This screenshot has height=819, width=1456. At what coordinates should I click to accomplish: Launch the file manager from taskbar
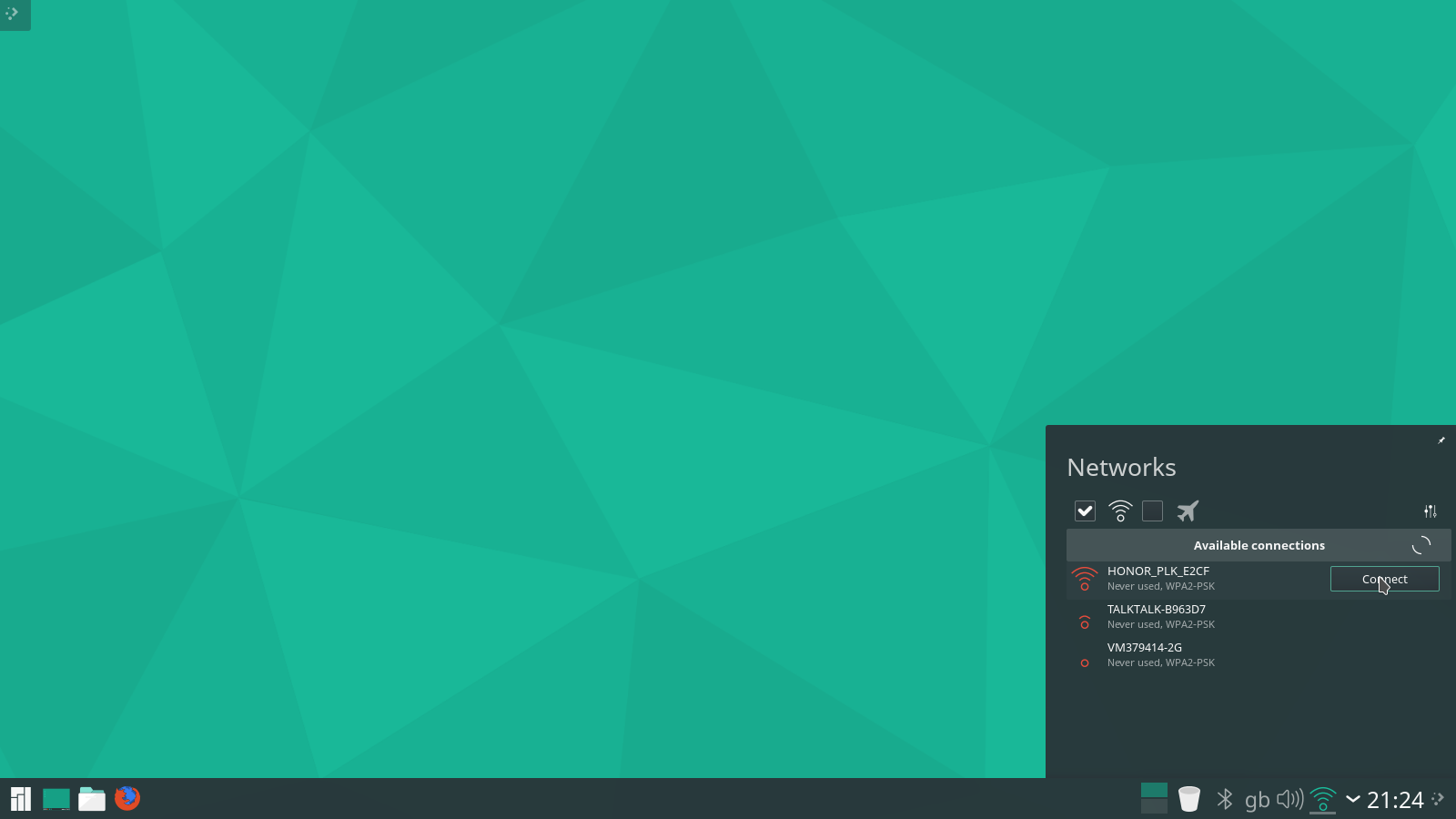click(x=92, y=799)
